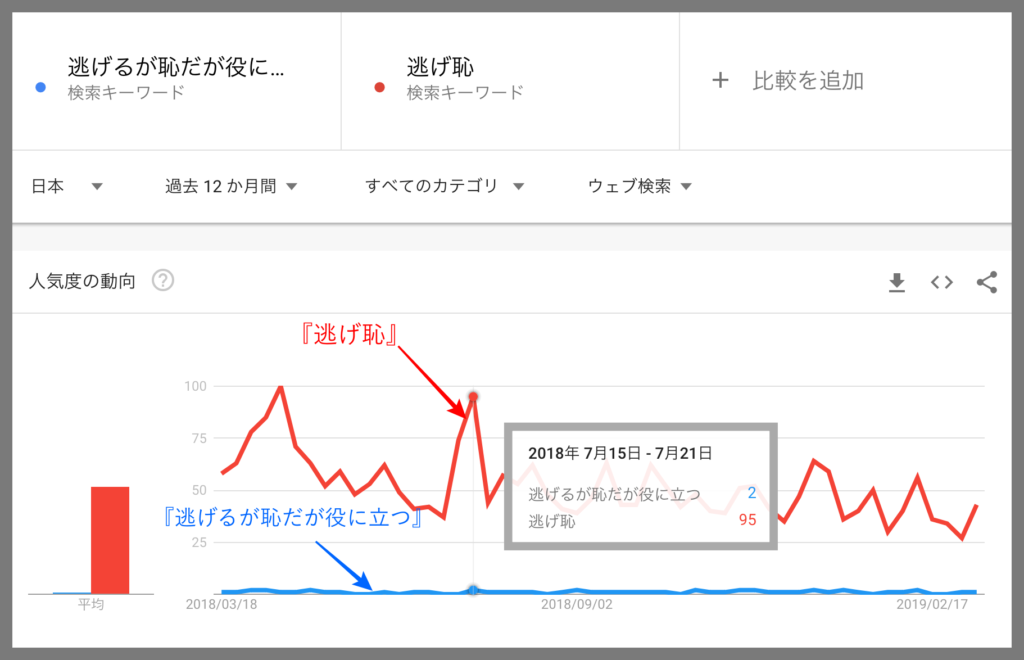Select the 逃げるが恥だが役に… search term box
Image resolution: width=1024 pixels, height=660 pixels.
click(x=176, y=80)
